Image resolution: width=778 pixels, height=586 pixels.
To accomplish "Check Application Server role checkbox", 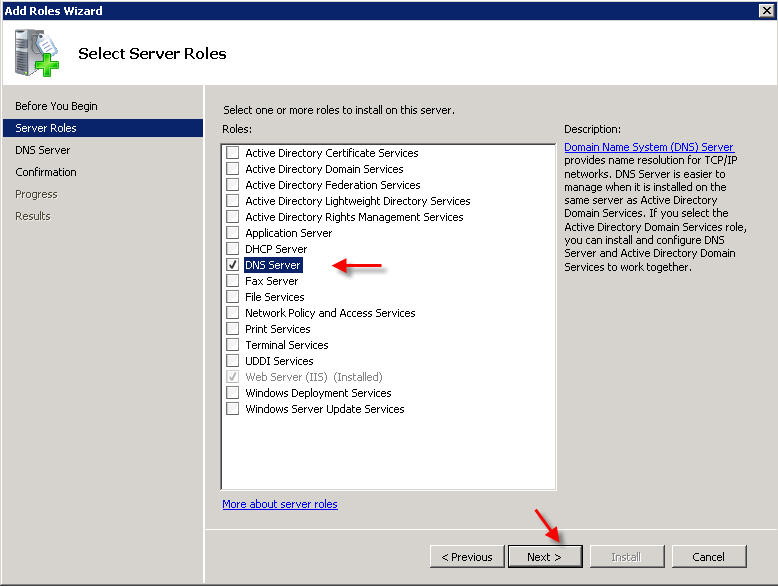I will click(x=232, y=233).
